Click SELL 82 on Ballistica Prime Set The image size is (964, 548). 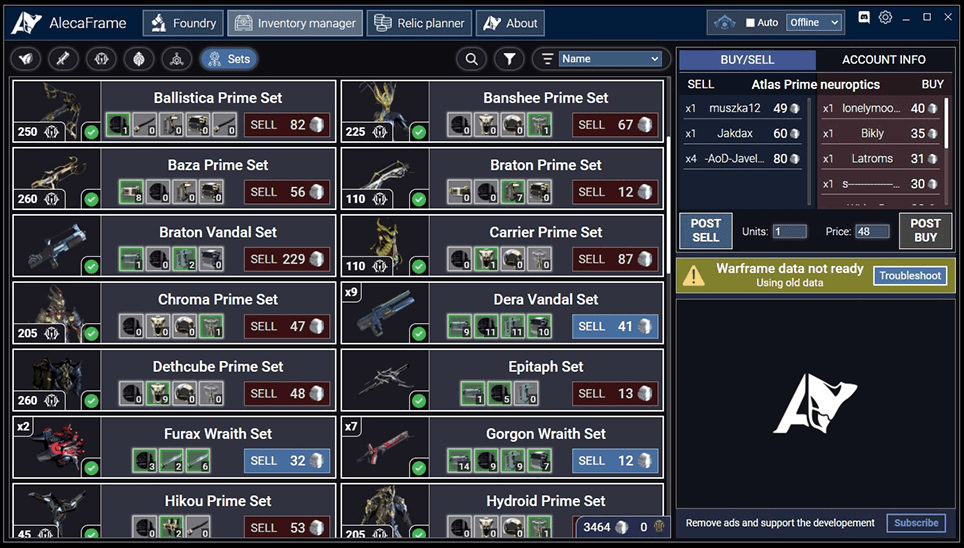286,125
